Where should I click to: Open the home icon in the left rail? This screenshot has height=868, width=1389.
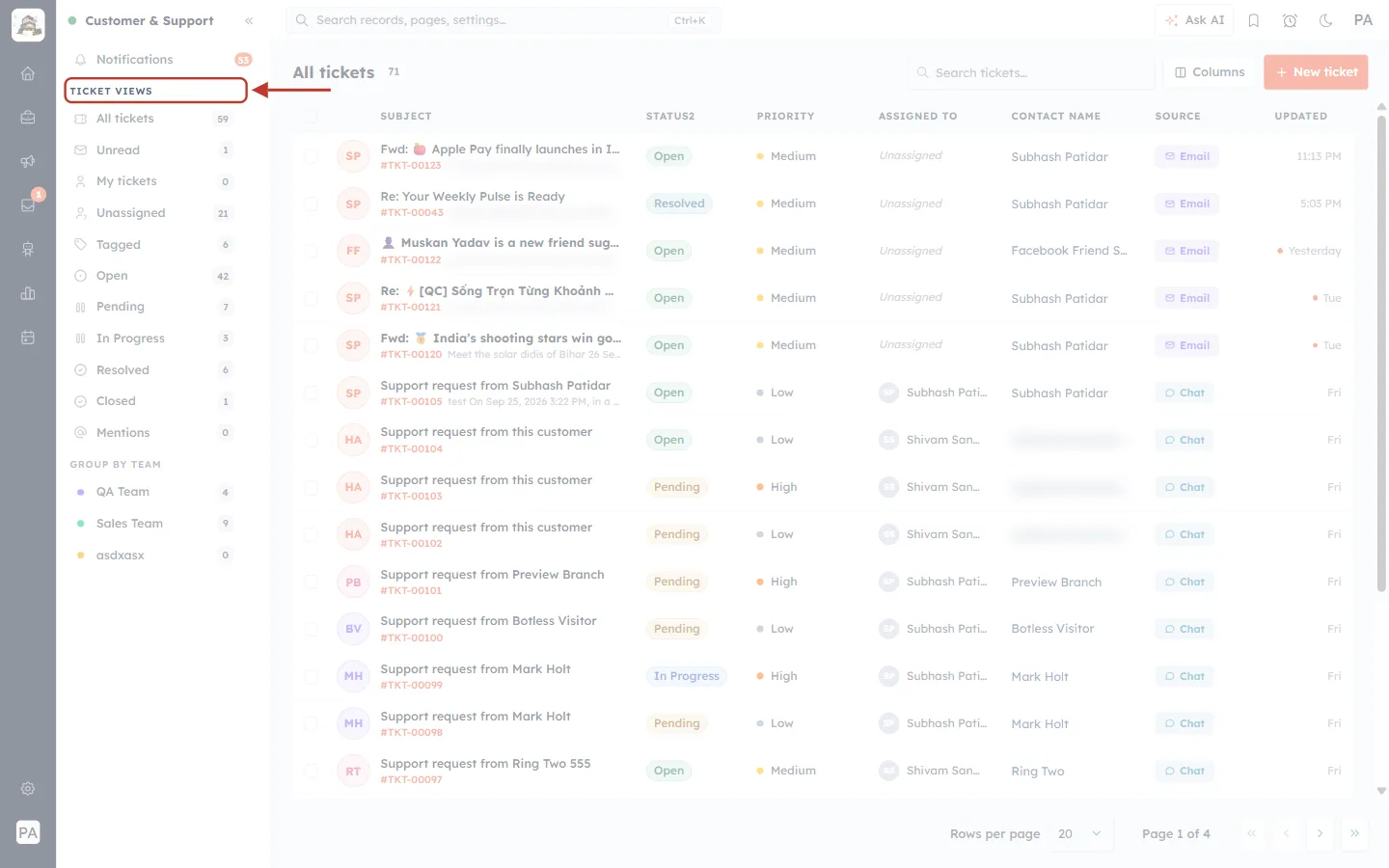point(28,73)
